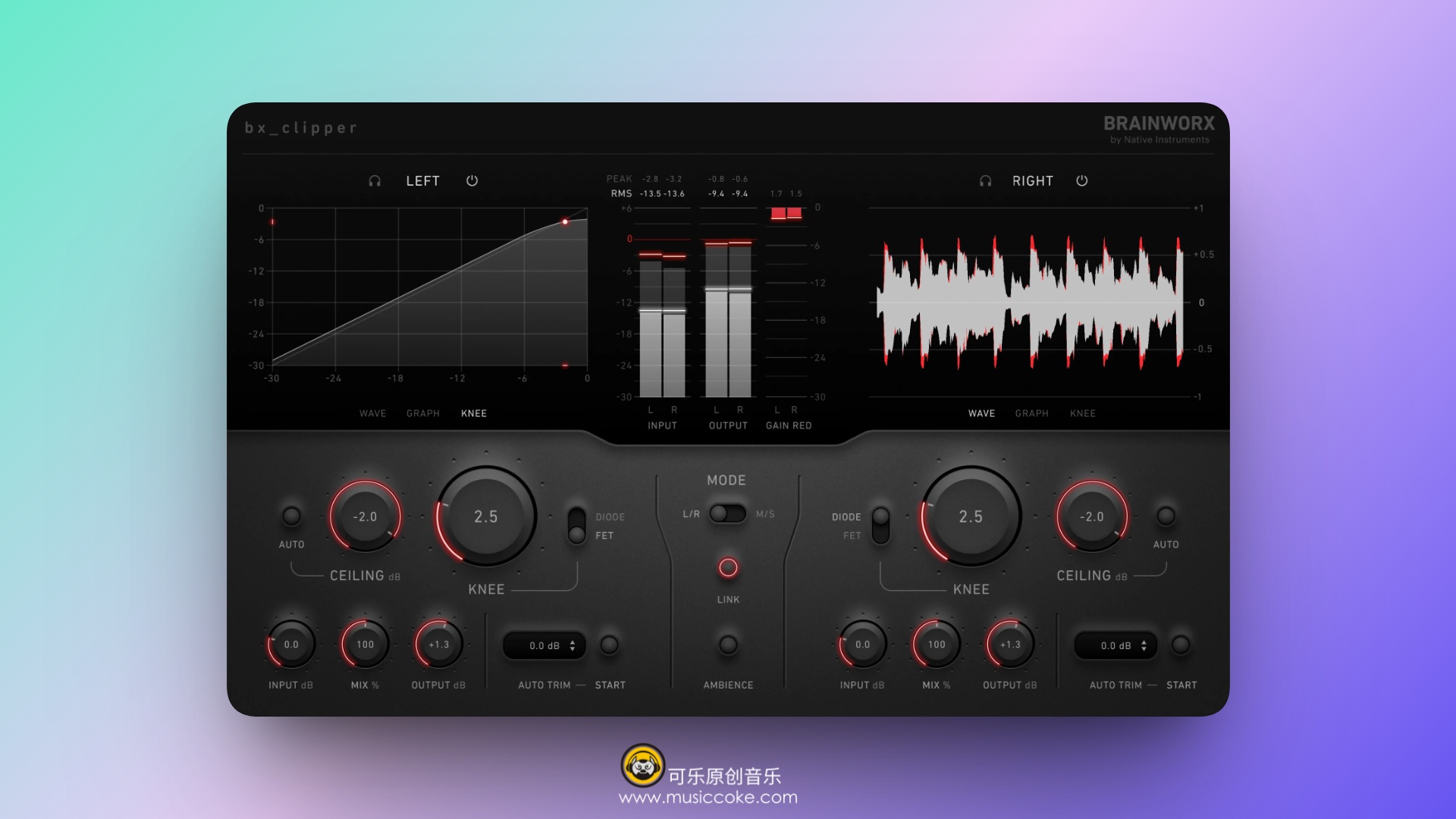This screenshot has width=1456, height=819.
Task: Toggle the LEFT channel power icon
Action: click(x=472, y=181)
